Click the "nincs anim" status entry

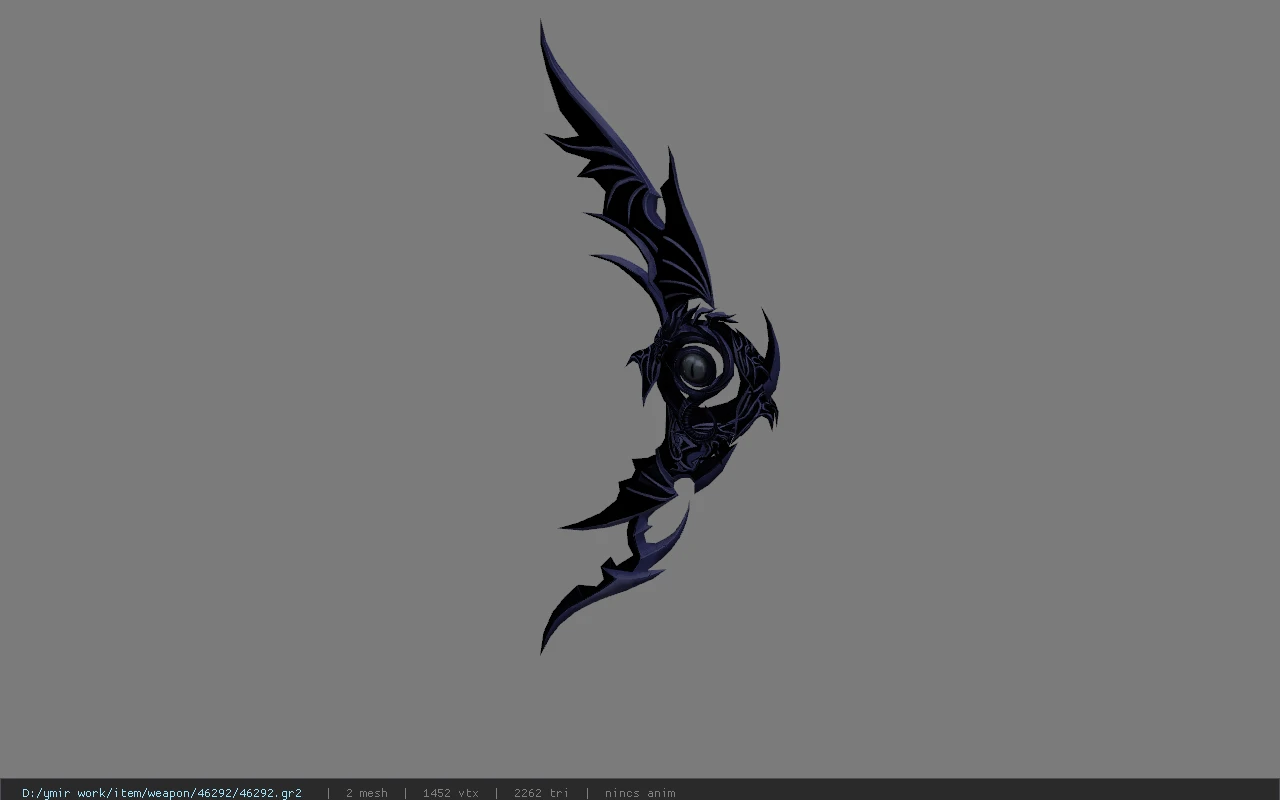click(x=640, y=793)
